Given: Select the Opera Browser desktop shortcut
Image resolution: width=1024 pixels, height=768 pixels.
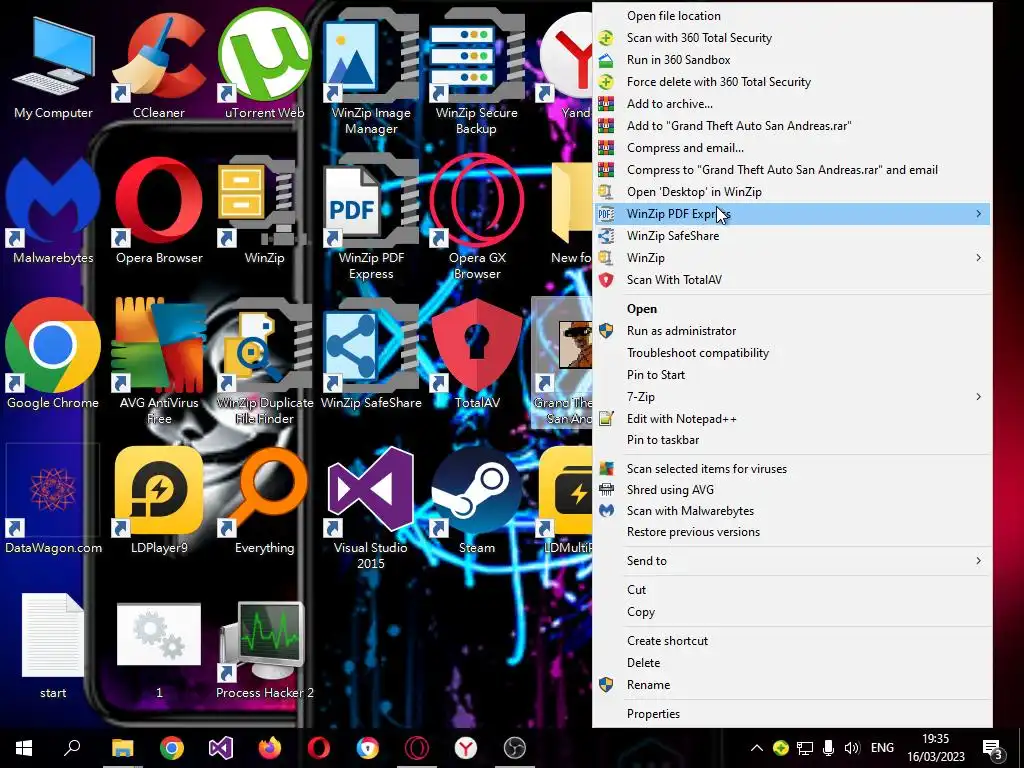Looking at the screenshot, I should point(159,210).
